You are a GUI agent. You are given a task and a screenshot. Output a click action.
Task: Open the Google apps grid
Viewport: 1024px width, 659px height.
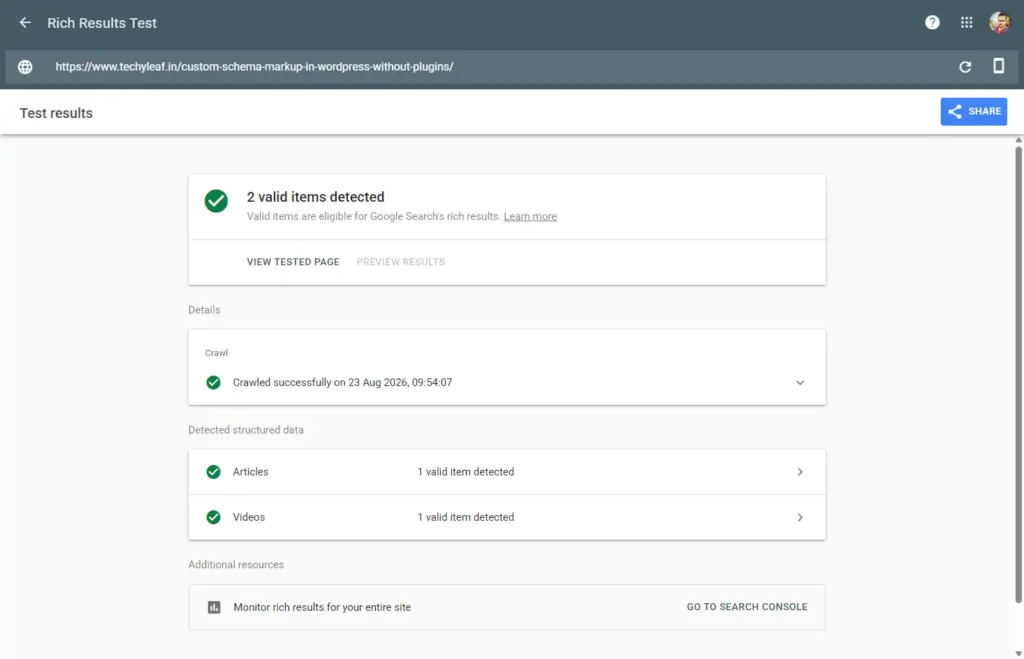click(967, 23)
